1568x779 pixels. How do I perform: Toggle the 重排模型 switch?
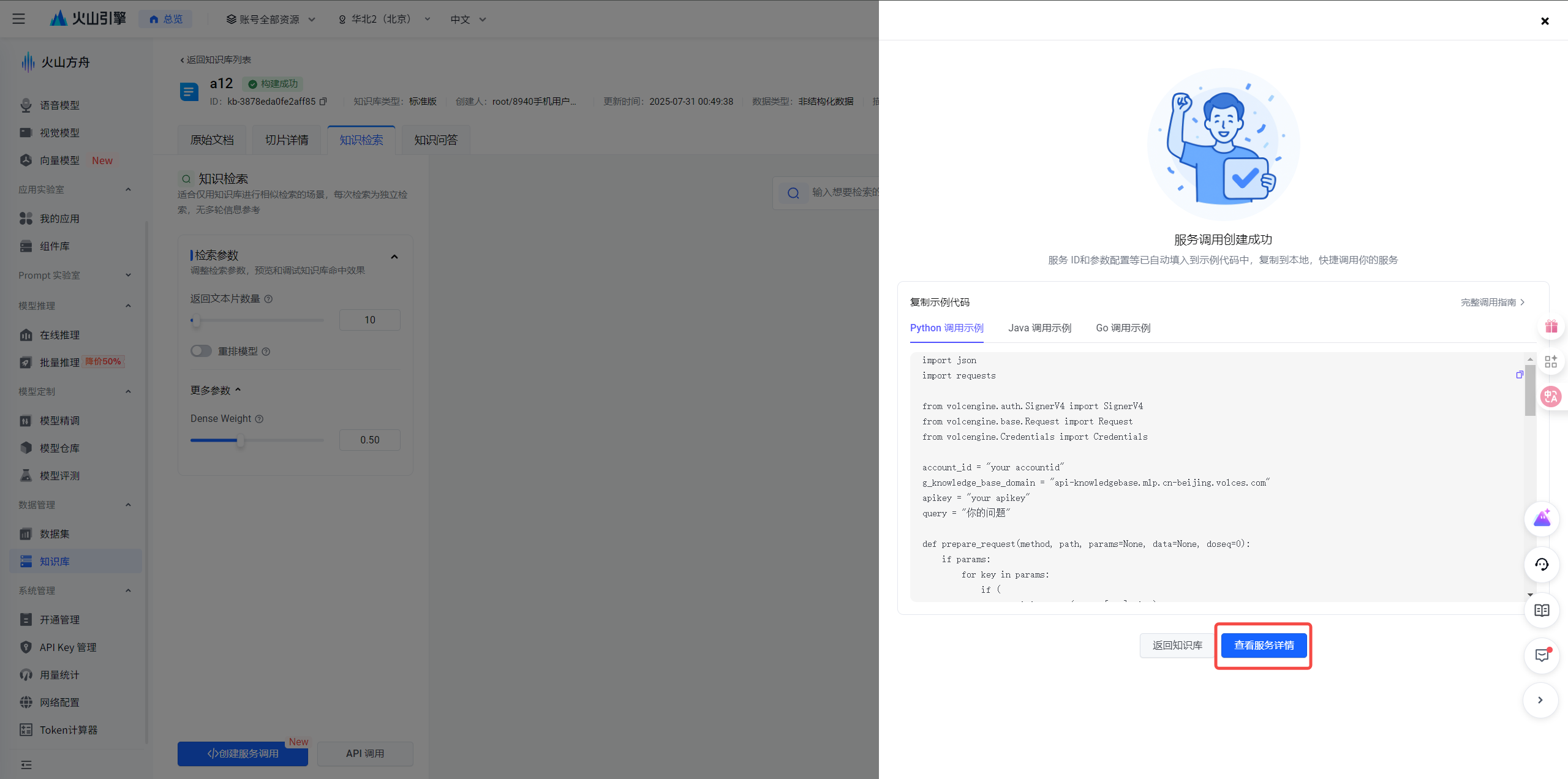[x=201, y=351]
